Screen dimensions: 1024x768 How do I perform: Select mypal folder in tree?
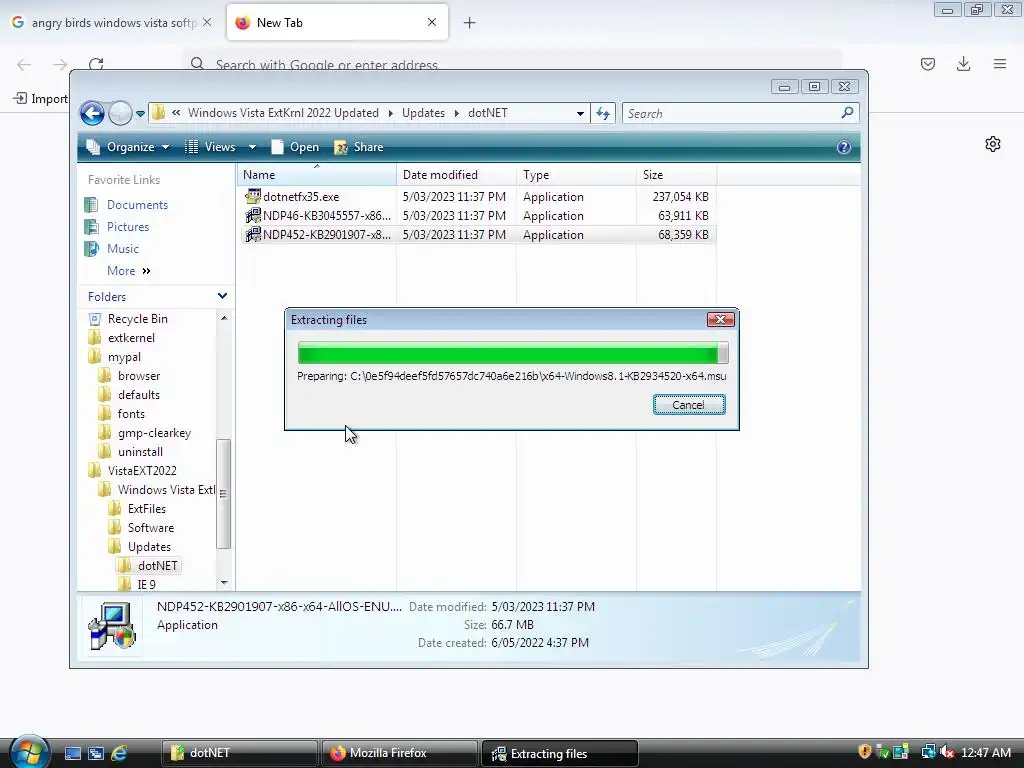pyautogui.click(x=124, y=357)
